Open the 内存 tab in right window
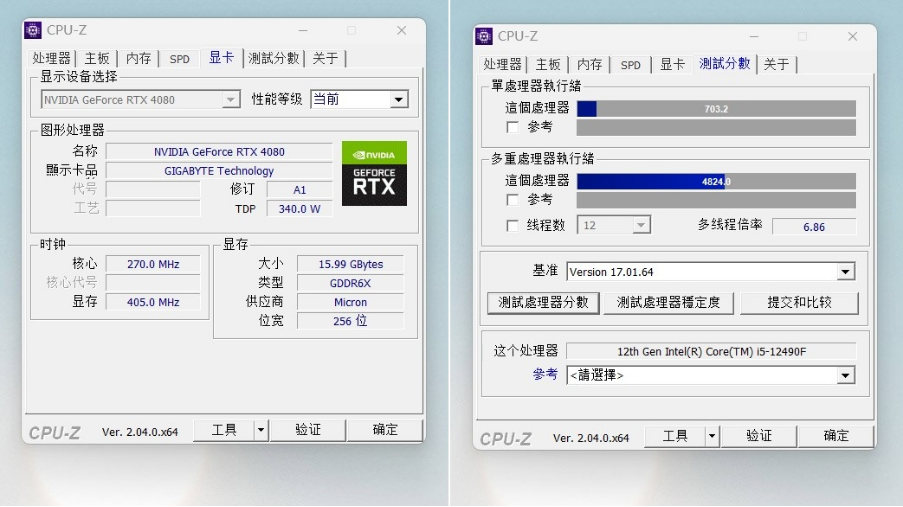This screenshot has height=507, width=903. 589,64
